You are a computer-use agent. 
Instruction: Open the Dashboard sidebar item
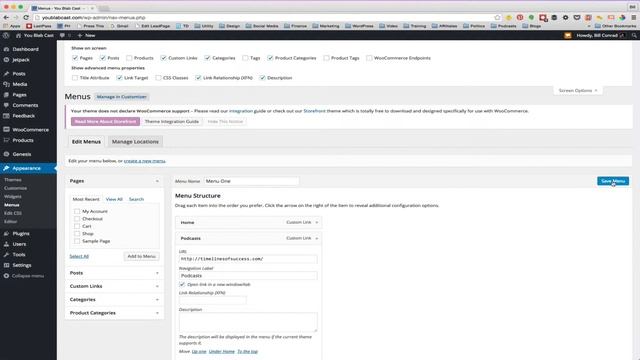(x=25, y=49)
